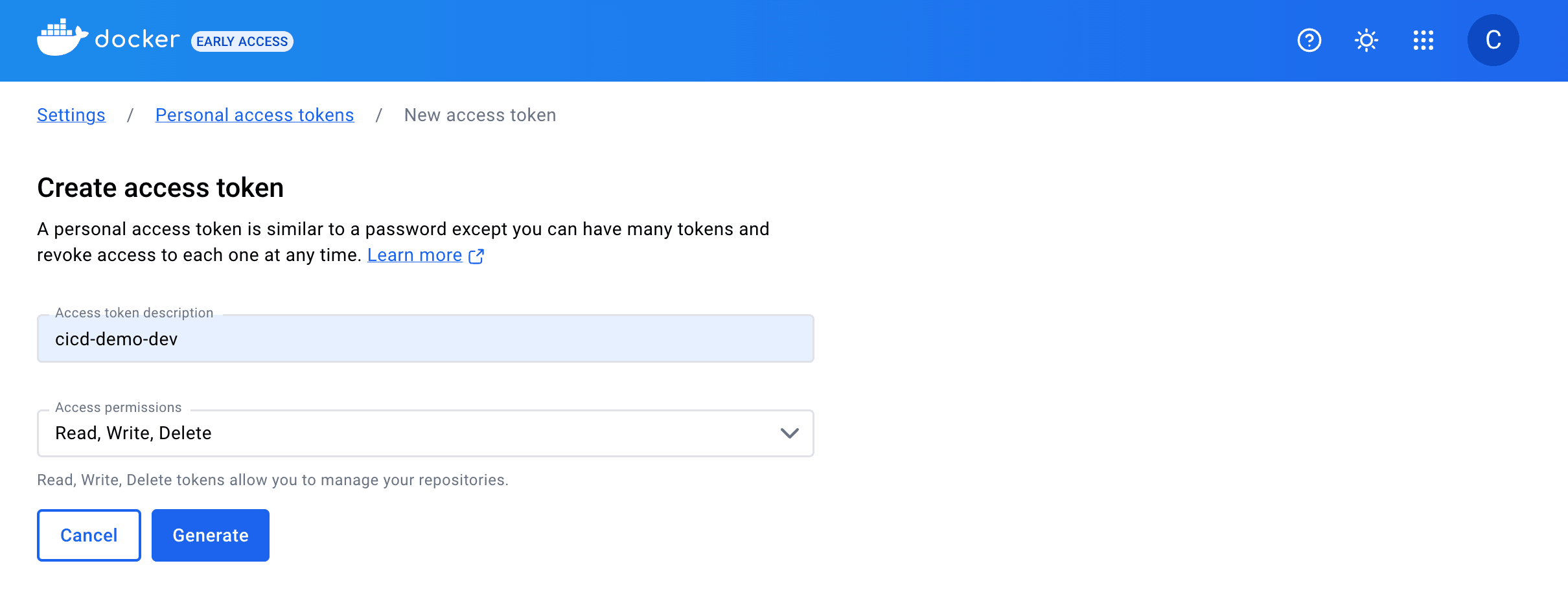Click the EARLY ACCESS badge
The width and height of the screenshot is (1568, 605).
242,41
